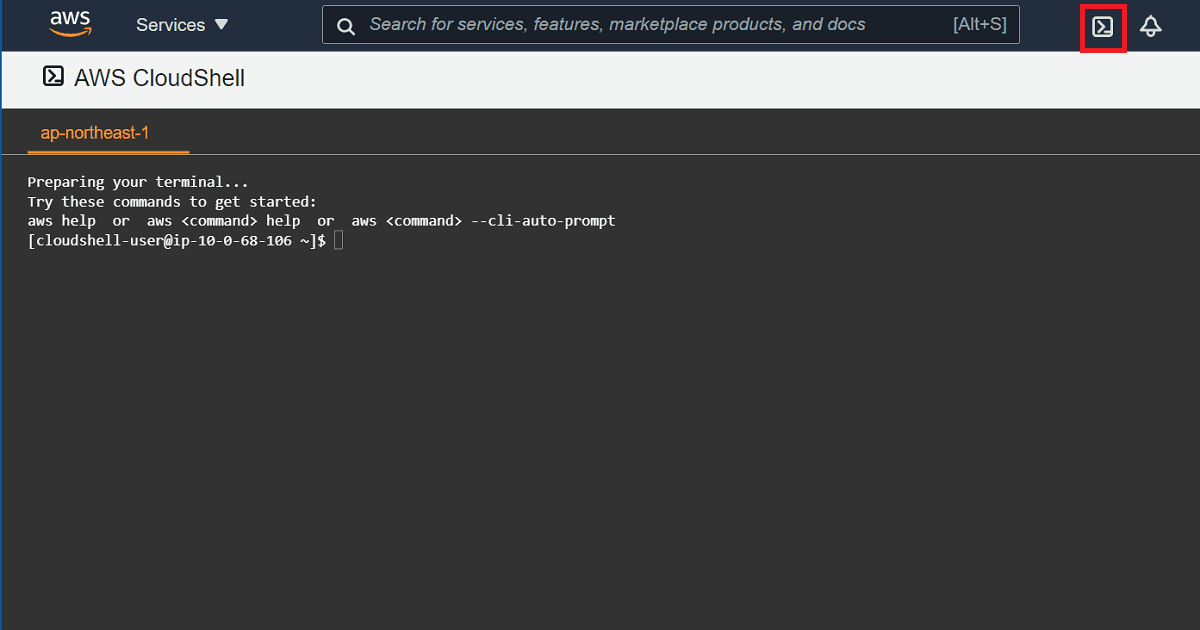Expand the Services dropdown arrow
This screenshot has height=630, width=1200.
(221, 25)
